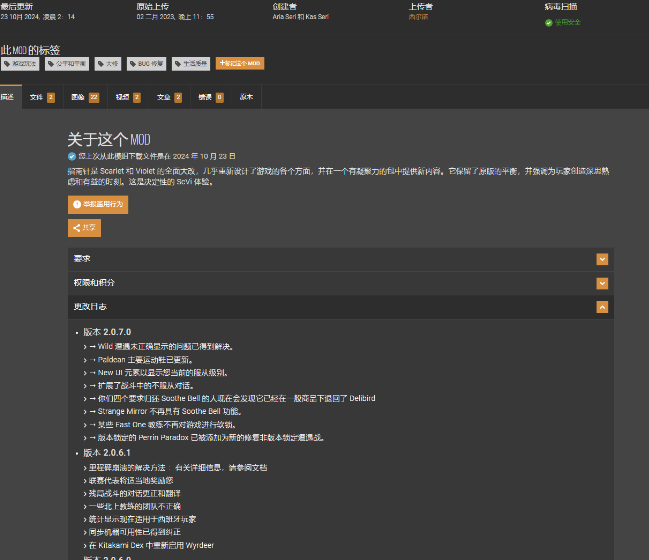Expand the 权限和积分 section chevron

[x=602, y=283]
